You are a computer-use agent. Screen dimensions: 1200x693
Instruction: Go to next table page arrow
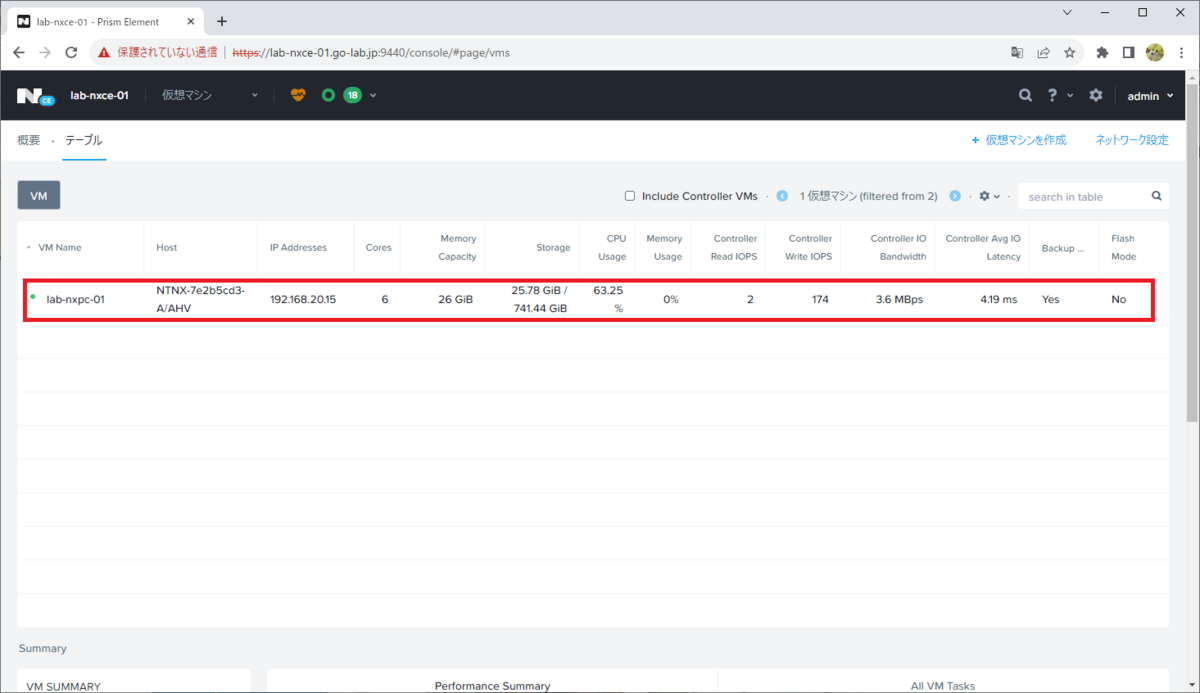pyautogui.click(x=955, y=196)
